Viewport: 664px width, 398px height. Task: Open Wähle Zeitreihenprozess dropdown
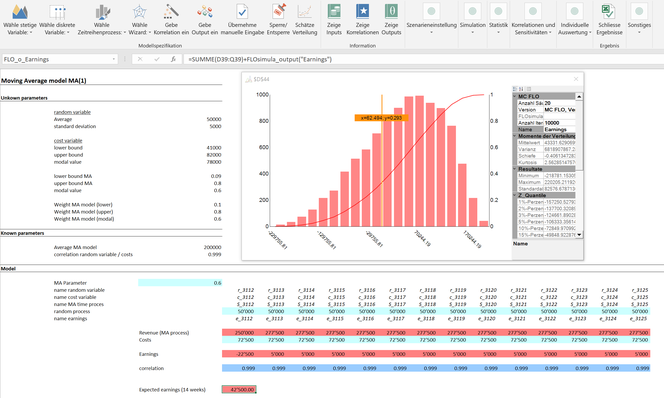(102, 19)
